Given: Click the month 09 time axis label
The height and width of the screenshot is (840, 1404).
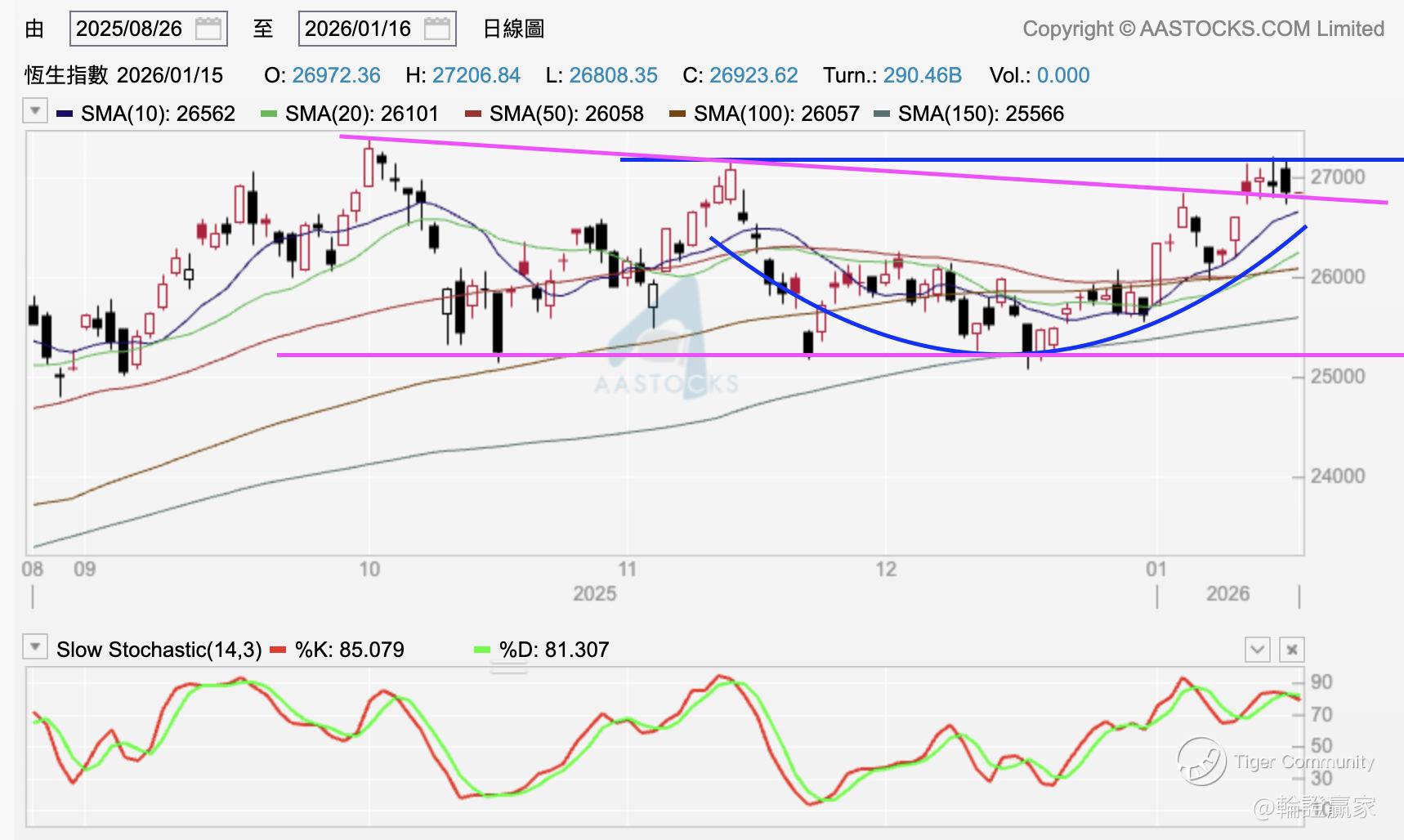Looking at the screenshot, I should pyautogui.click(x=84, y=569).
